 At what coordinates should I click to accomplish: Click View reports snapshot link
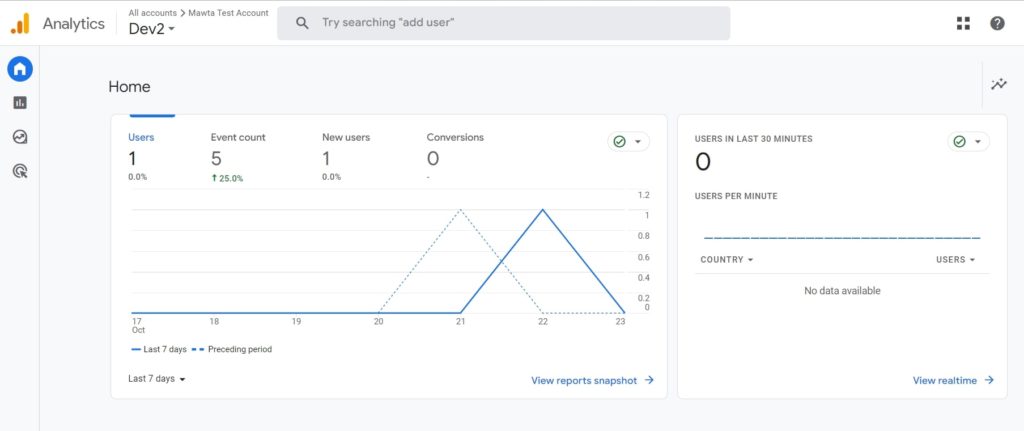tap(592, 380)
